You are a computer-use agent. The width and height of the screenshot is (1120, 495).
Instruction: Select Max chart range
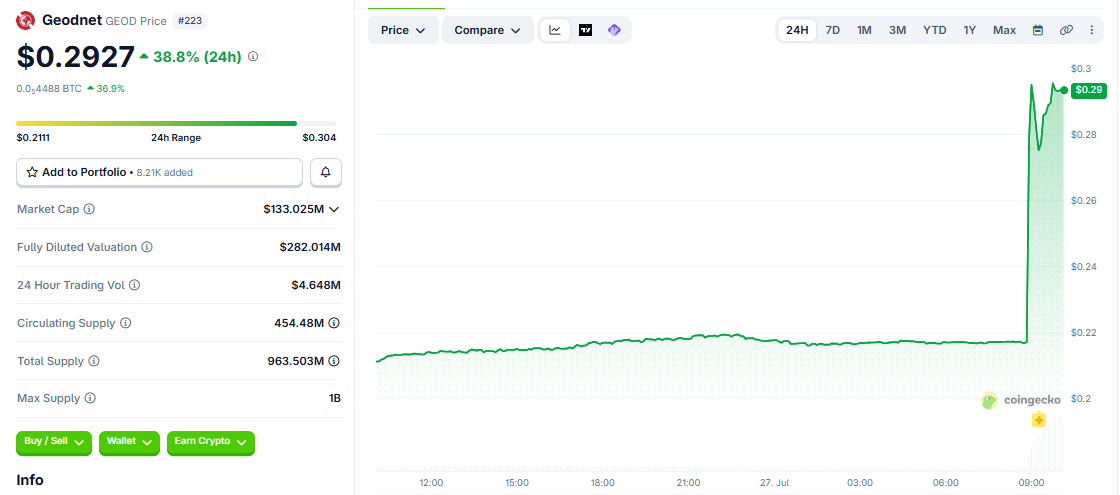click(1004, 30)
